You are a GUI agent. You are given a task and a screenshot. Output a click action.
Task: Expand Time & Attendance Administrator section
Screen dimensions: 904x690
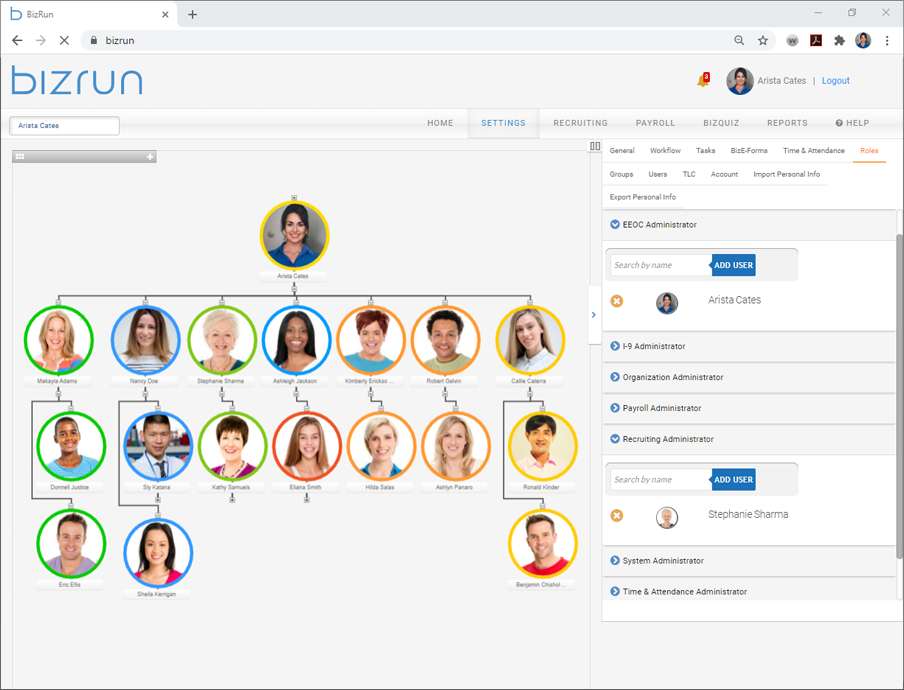[615, 591]
